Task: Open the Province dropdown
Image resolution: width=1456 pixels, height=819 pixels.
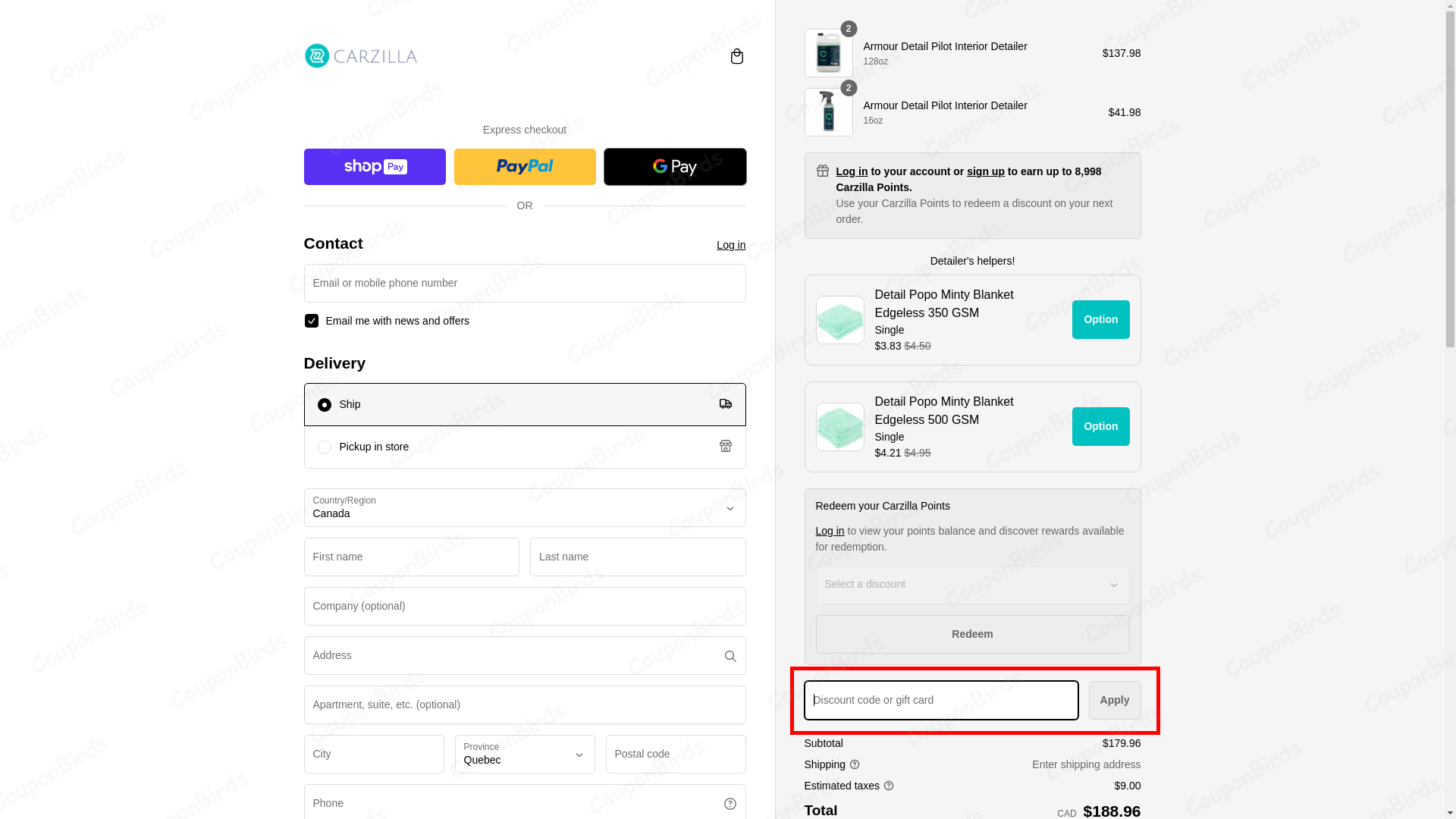Action: tap(524, 755)
